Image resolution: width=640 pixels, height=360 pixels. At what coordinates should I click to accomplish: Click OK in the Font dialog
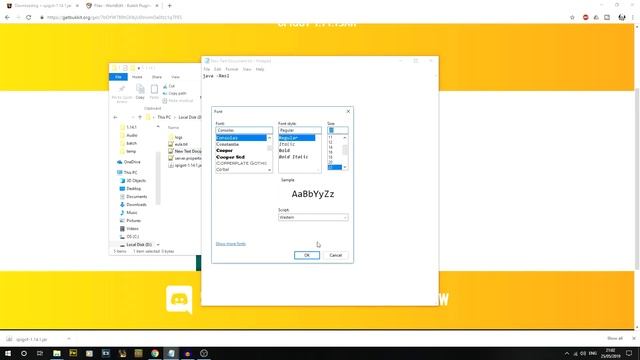pos(307,255)
